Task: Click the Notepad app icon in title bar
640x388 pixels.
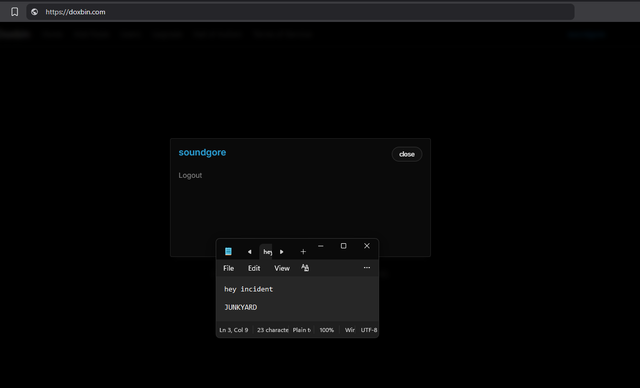Action: [x=228, y=251]
